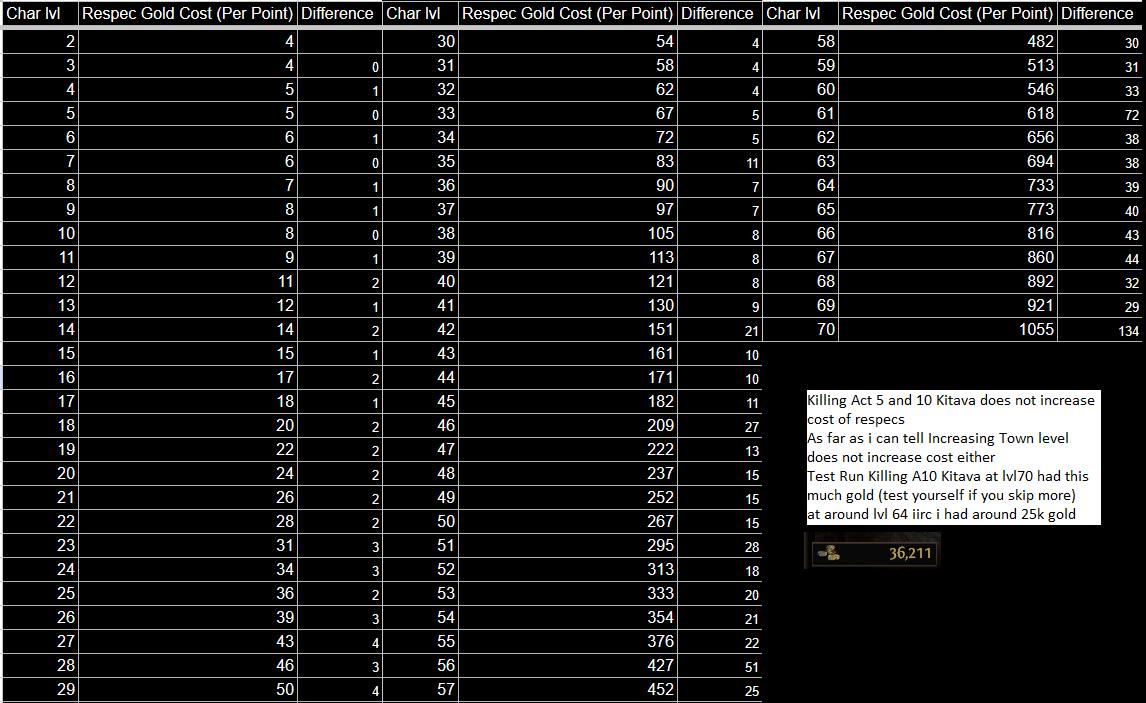Select respec cost cell 618
The width and height of the screenshot is (1146, 703).
click(x=948, y=113)
